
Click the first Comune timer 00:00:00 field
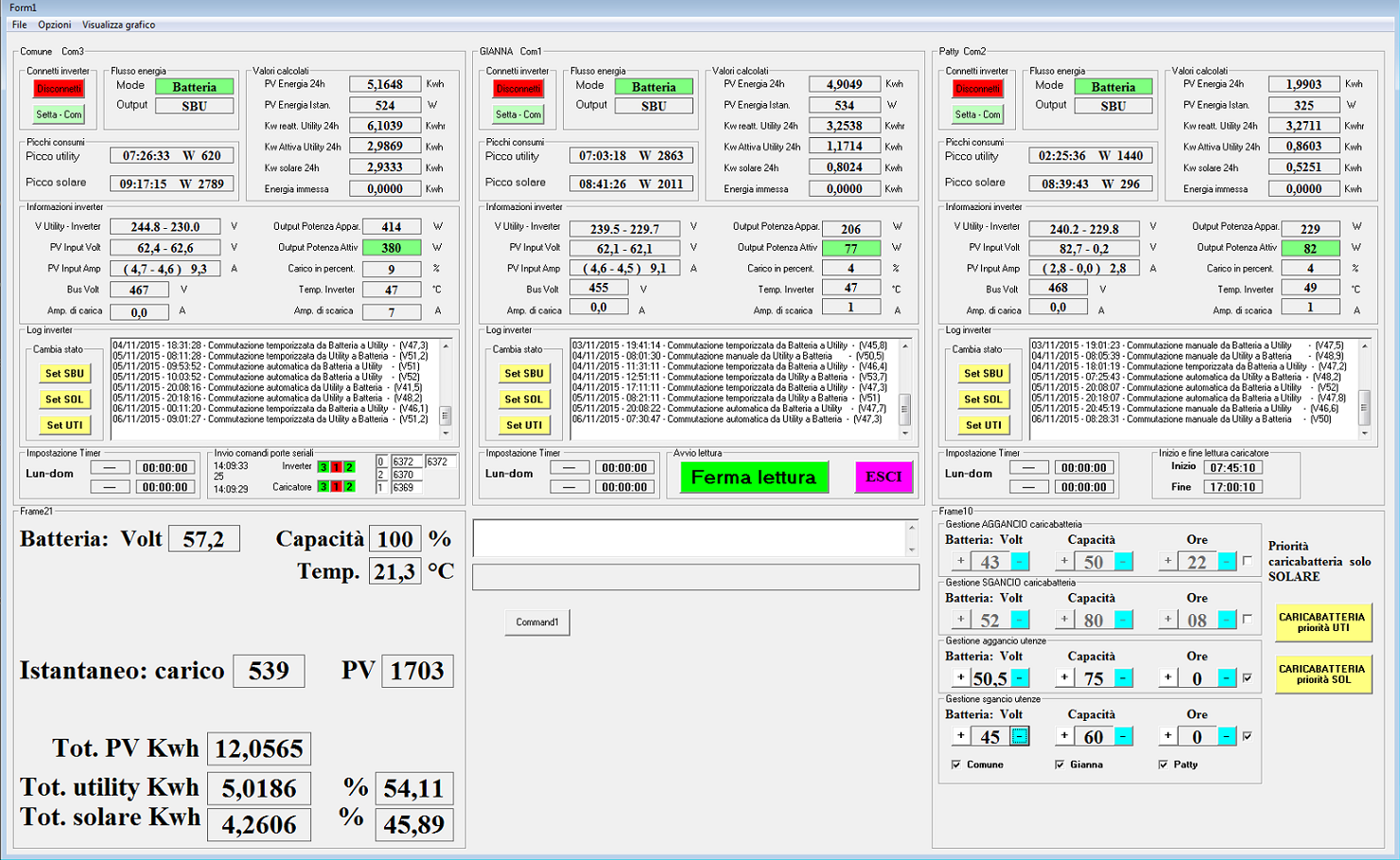[166, 467]
